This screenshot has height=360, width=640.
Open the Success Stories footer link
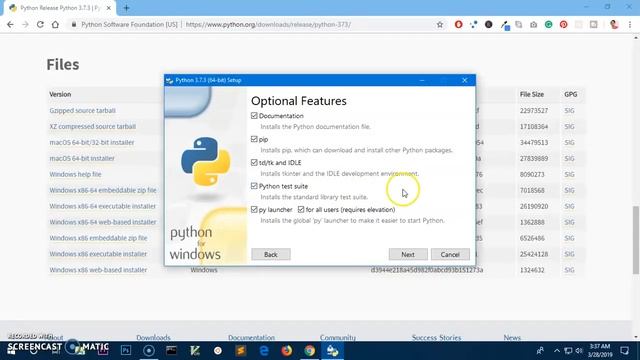click(436, 338)
